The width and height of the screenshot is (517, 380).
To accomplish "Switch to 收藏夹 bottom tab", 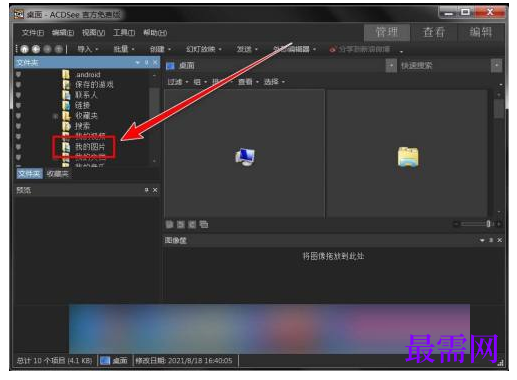I will (57, 174).
